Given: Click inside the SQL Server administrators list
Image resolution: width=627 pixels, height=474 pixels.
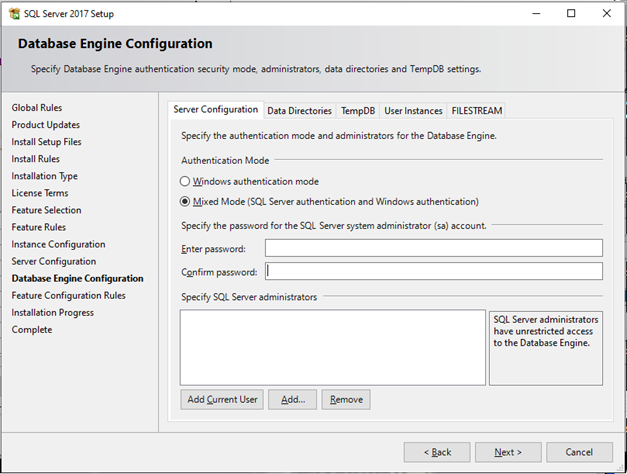Looking at the screenshot, I should (x=332, y=346).
